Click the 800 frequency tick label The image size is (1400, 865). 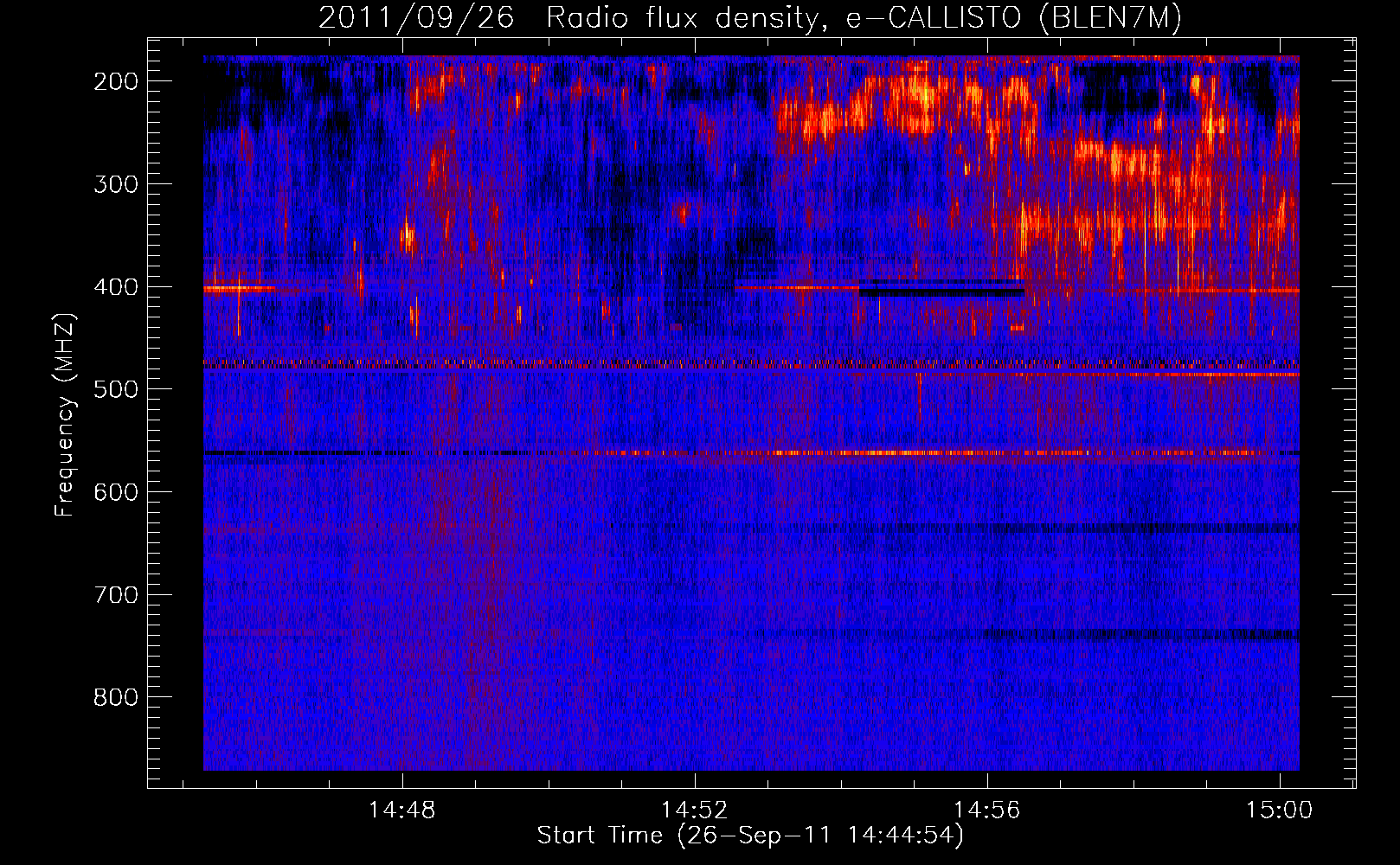116,698
